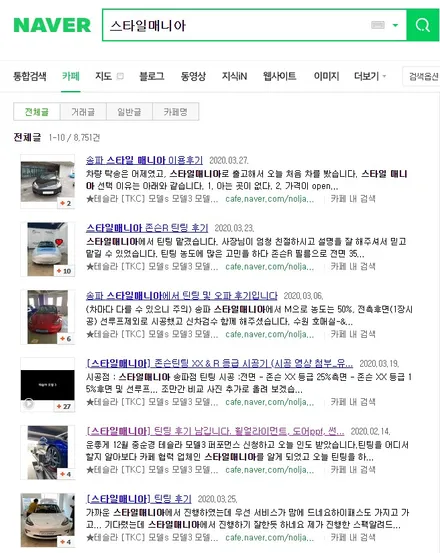Click the red Tesla thumbnail with +6
The image size is (440, 553).
click(x=48, y=317)
